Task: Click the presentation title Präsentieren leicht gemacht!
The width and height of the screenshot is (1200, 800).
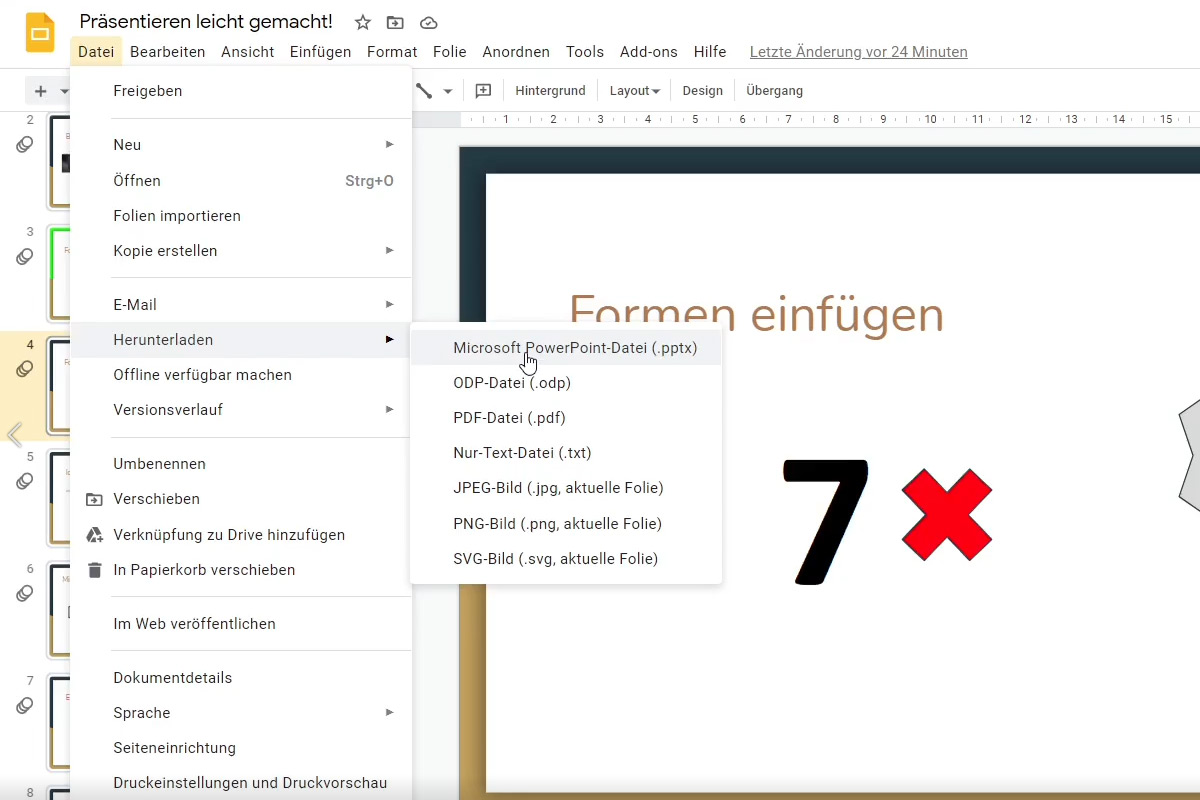Action: tap(206, 22)
